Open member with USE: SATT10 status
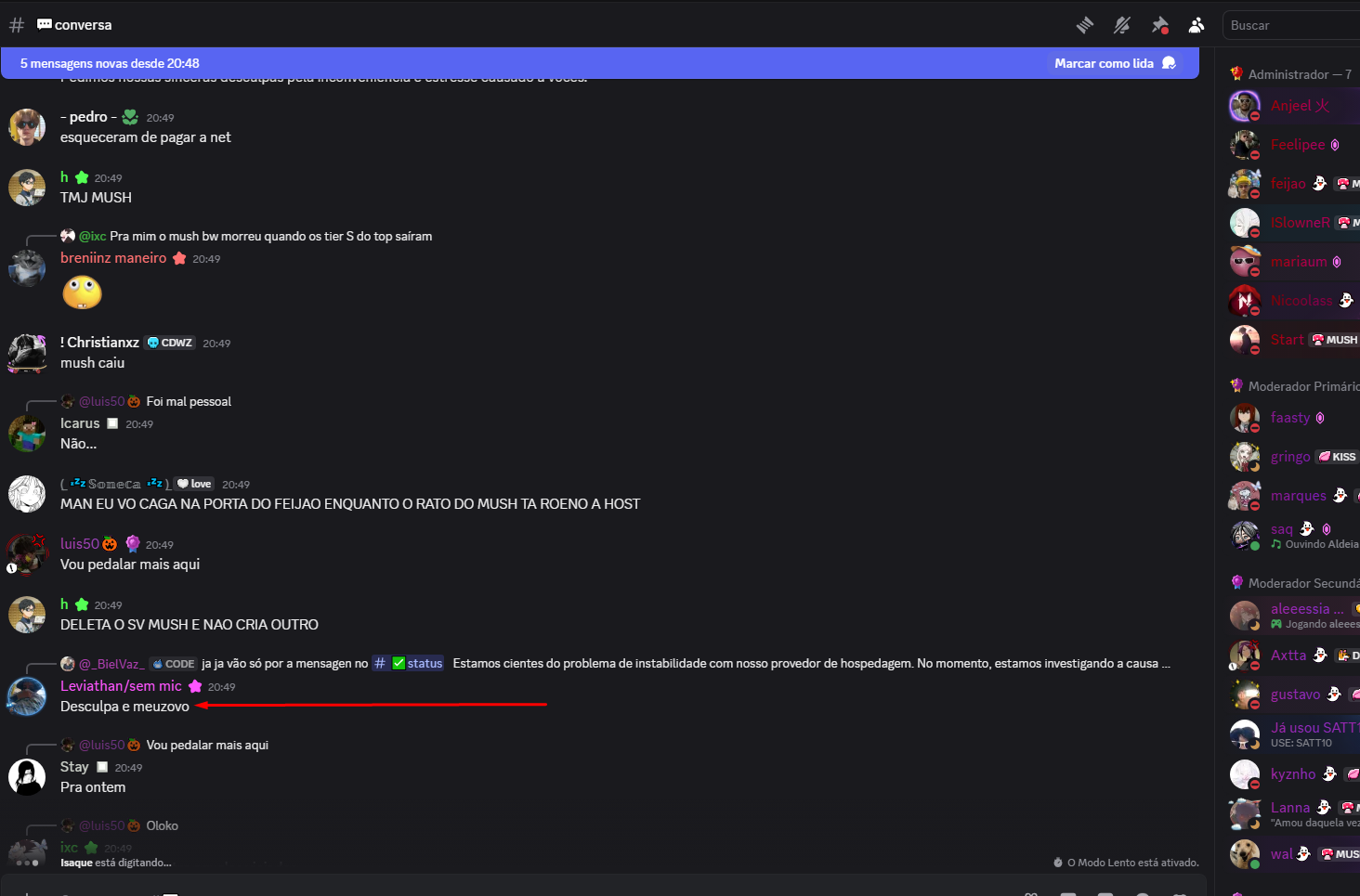1360x896 pixels. coord(1293,734)
